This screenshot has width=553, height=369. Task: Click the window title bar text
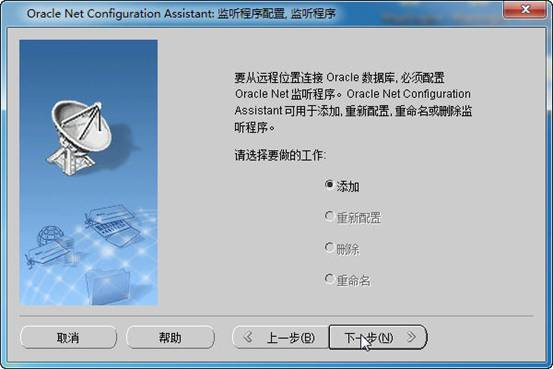181,14
